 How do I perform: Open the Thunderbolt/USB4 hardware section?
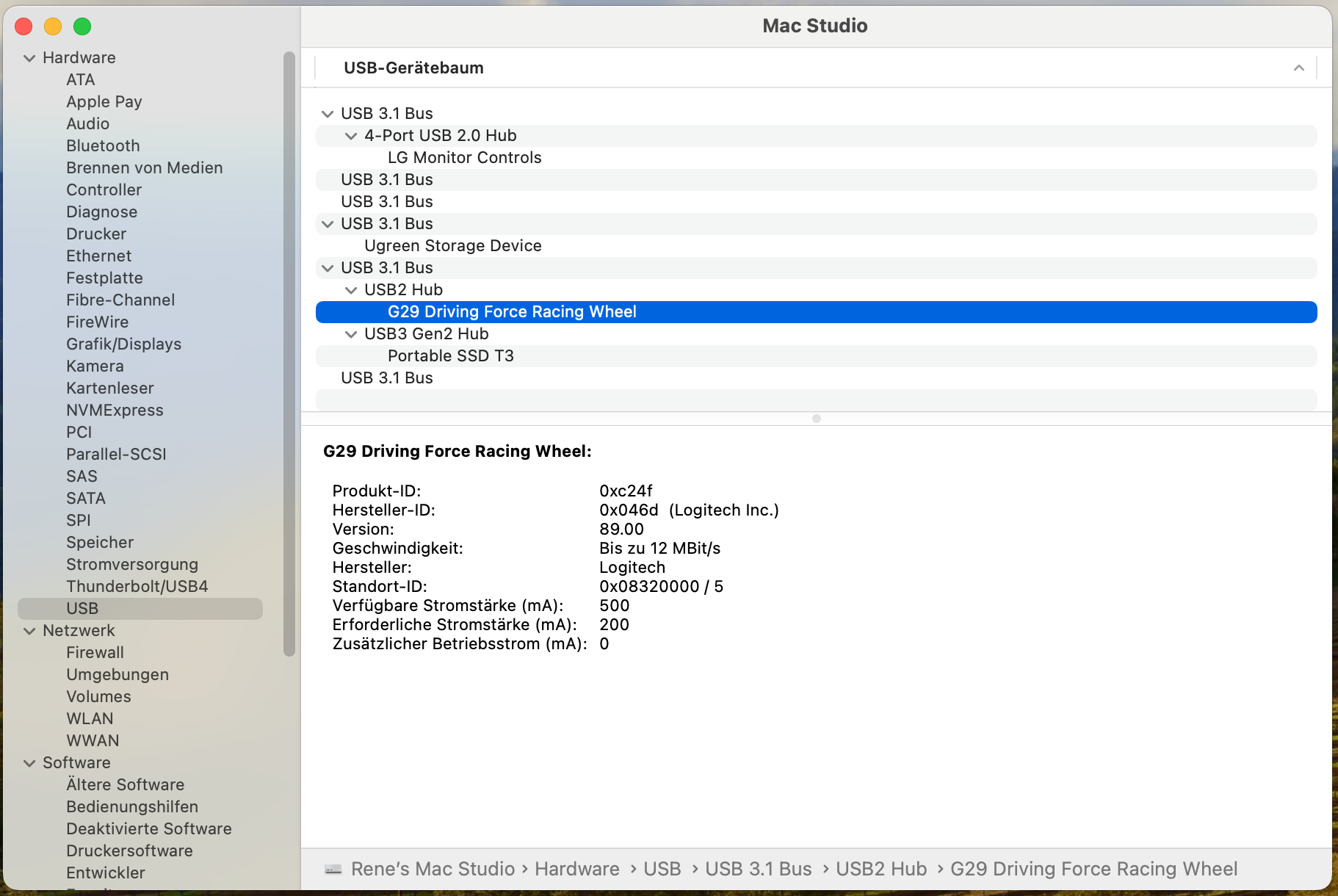pyautogui.click(x=137, y=586)
